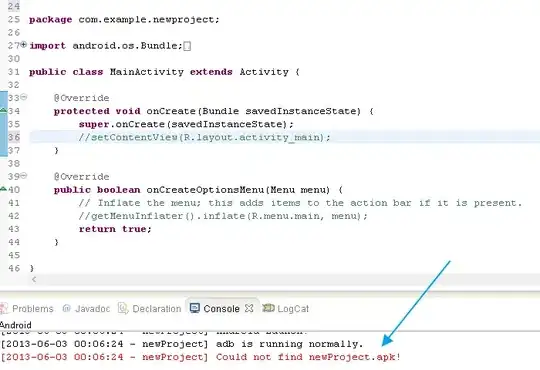Click the Console monitor icon
Screen dimensions: 540x370
195,308
